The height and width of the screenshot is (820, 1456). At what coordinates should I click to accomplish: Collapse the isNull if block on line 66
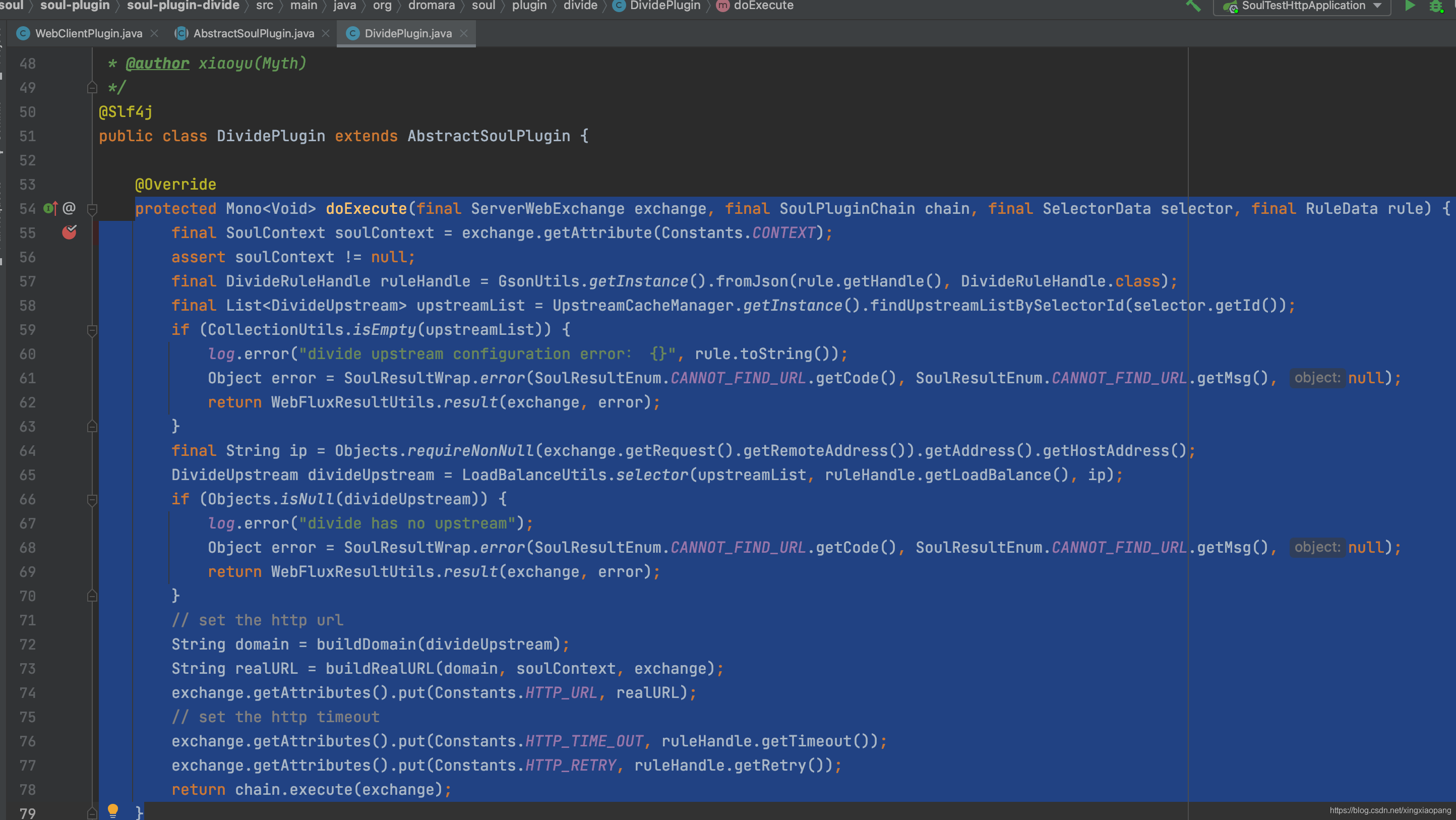[92, 500]
